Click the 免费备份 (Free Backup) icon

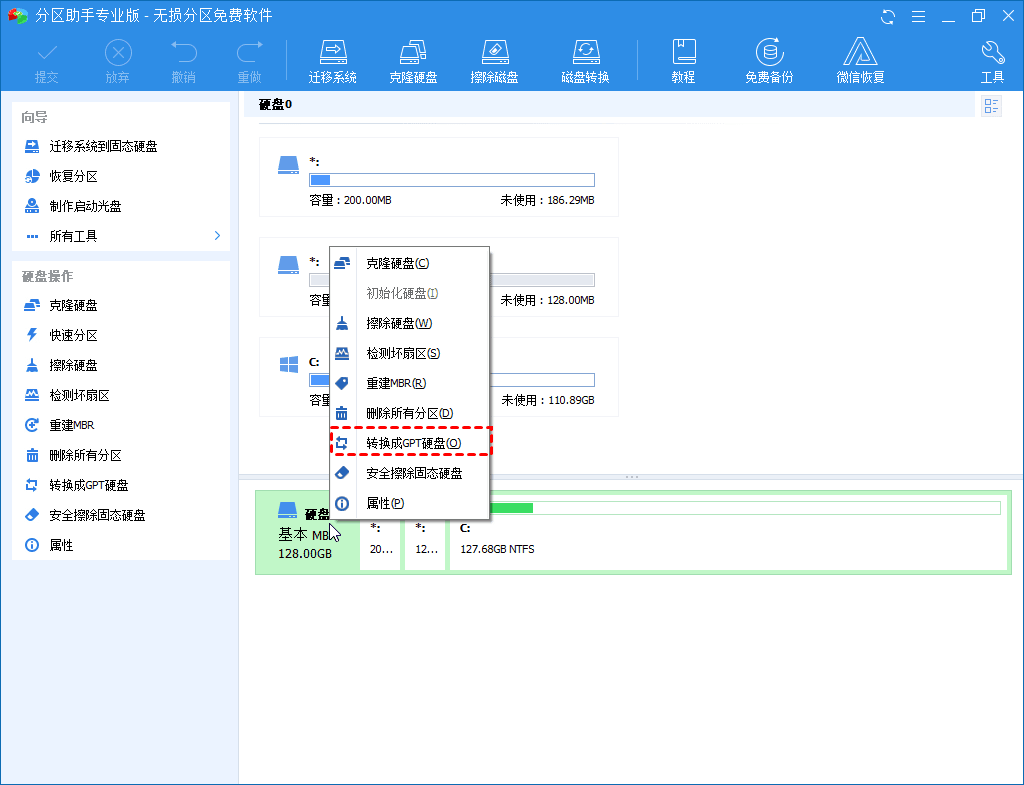[768, 59]
